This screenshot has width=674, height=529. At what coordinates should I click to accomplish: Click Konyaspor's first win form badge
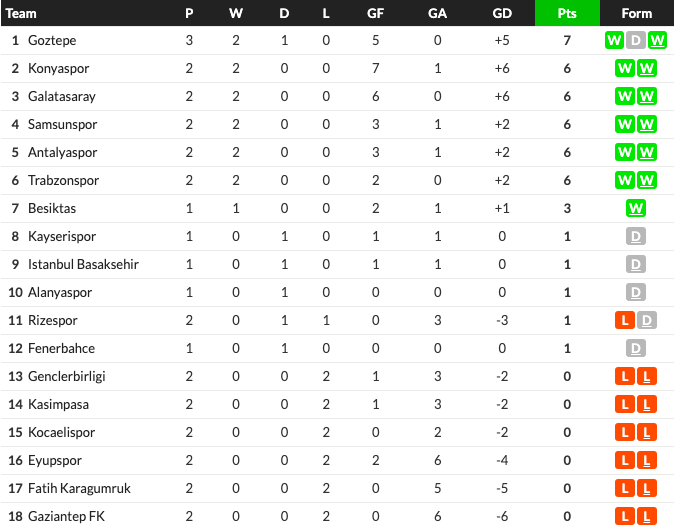click(x=625, y=68)
